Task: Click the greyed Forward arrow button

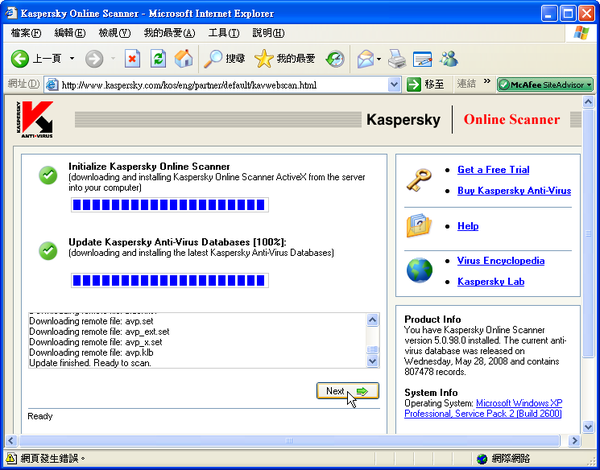Action: tap(94, 59)
